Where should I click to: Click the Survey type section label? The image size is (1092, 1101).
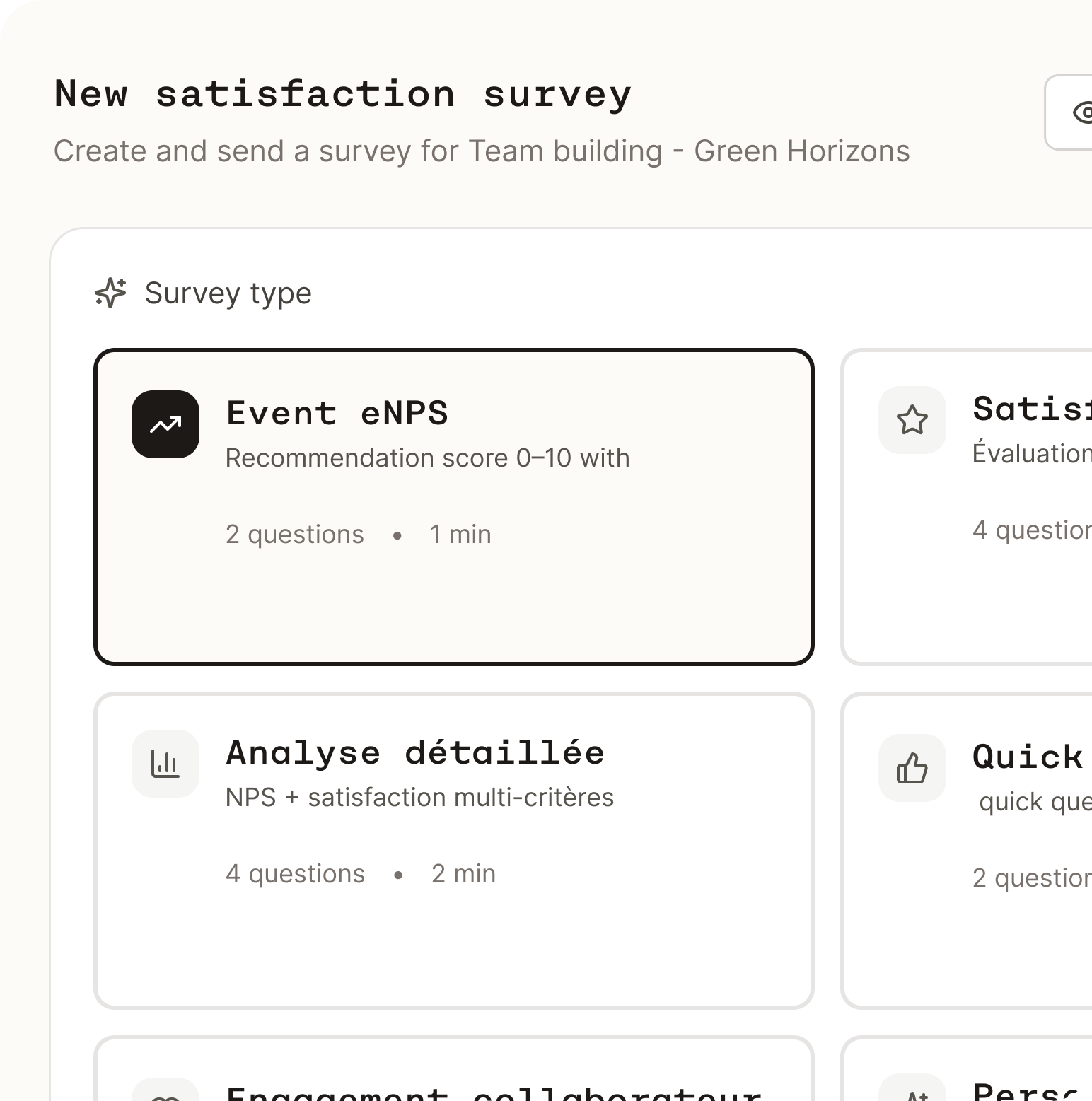coord(227,293)
